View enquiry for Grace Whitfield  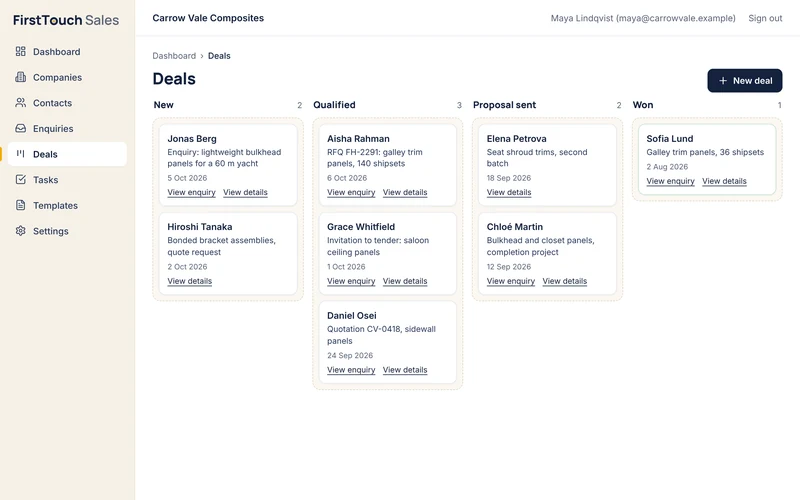(x=351, y=281)
